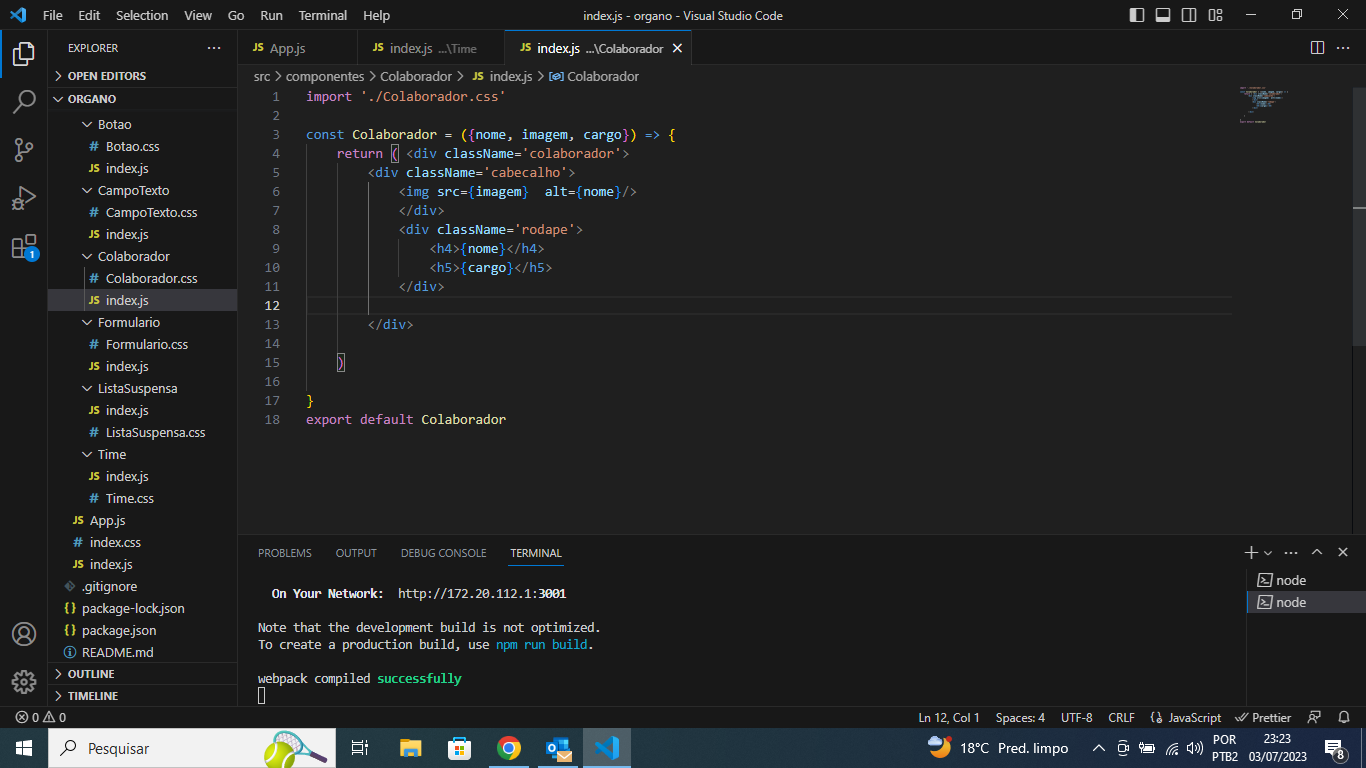Change Spaces: 4 indentation setting
This screenshot has height=768, width=1366.
point(1020,717)
